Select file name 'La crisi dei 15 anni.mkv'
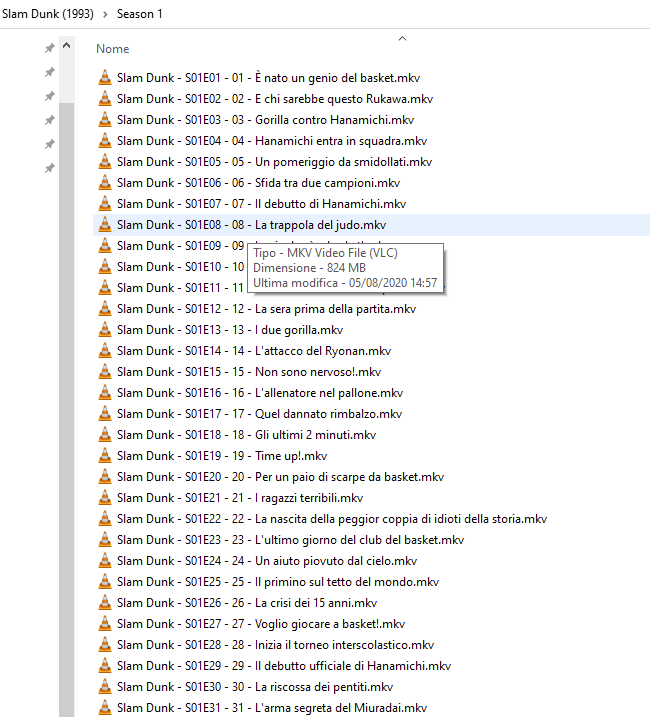This screenshot has width=650, height=717. (x=316, y=604)
